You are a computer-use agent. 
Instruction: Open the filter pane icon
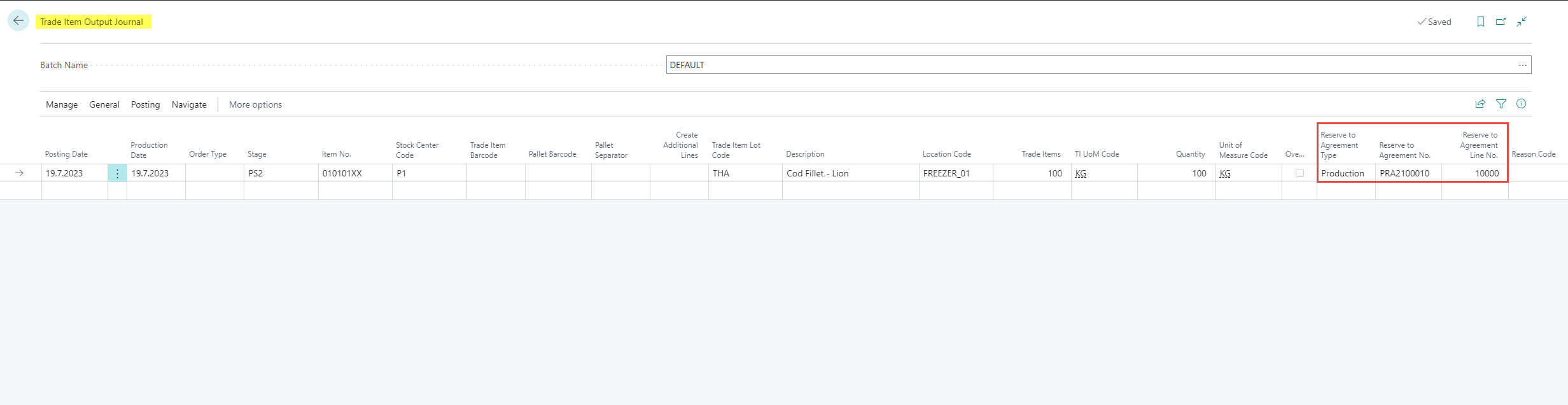click(x=1501, y=104)
